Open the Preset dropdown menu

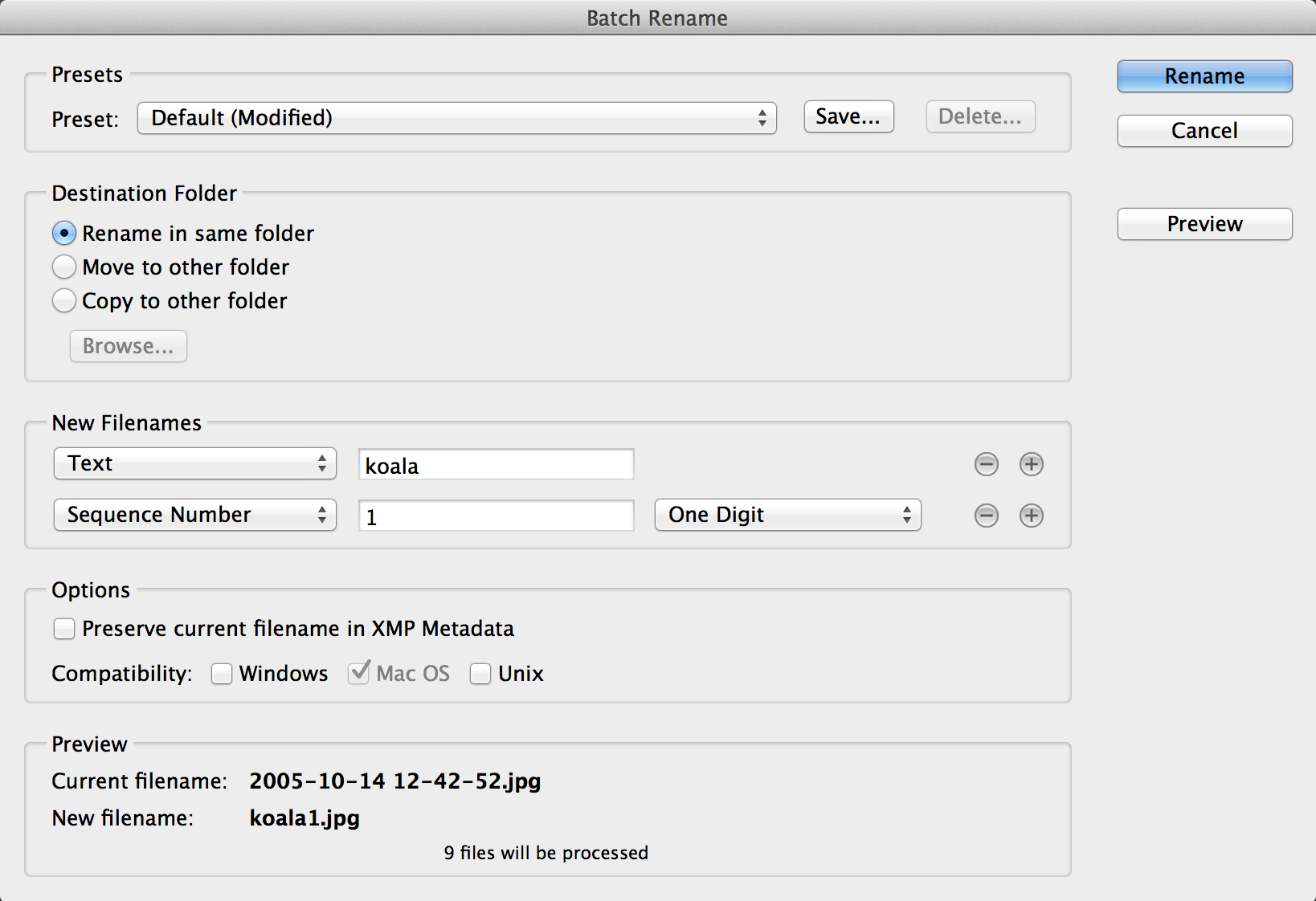(x=456, y=118)
